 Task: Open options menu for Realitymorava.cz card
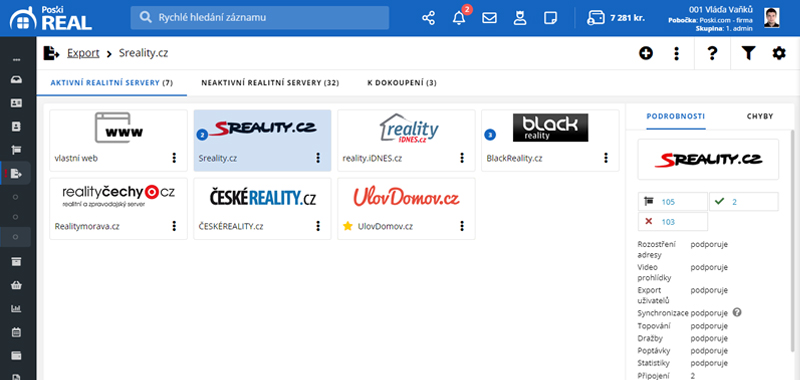[174, 226]
